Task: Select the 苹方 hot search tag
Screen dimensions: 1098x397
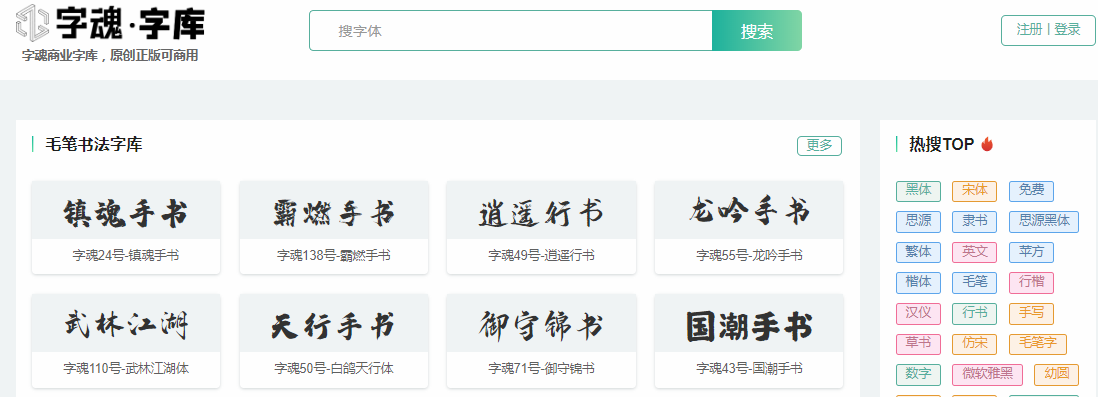Action: pyautogui.click(x=1031, y=252)
